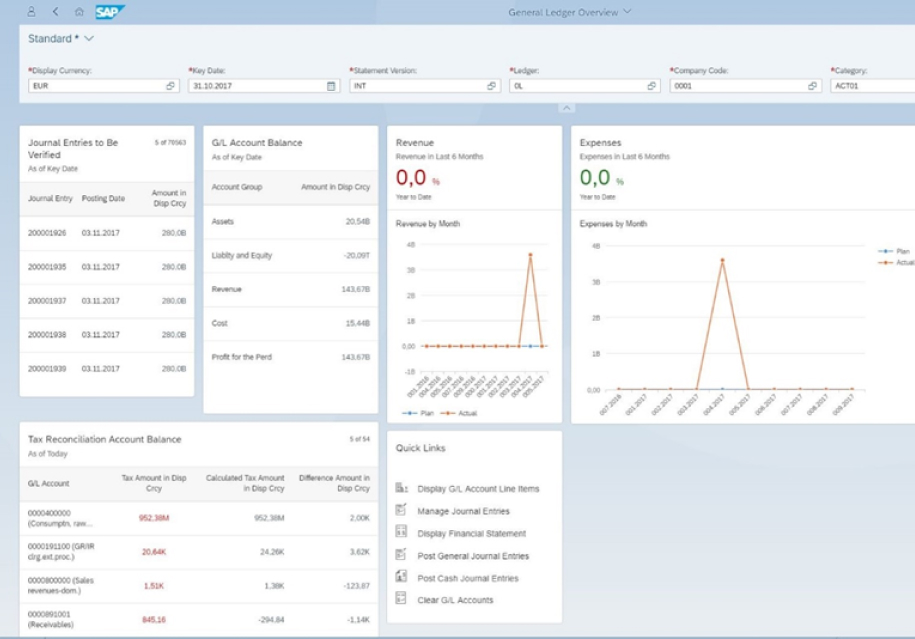Click the Key Date input field
Image resolution: width=915 pixels, height=639 pixels.
(263, 86)
